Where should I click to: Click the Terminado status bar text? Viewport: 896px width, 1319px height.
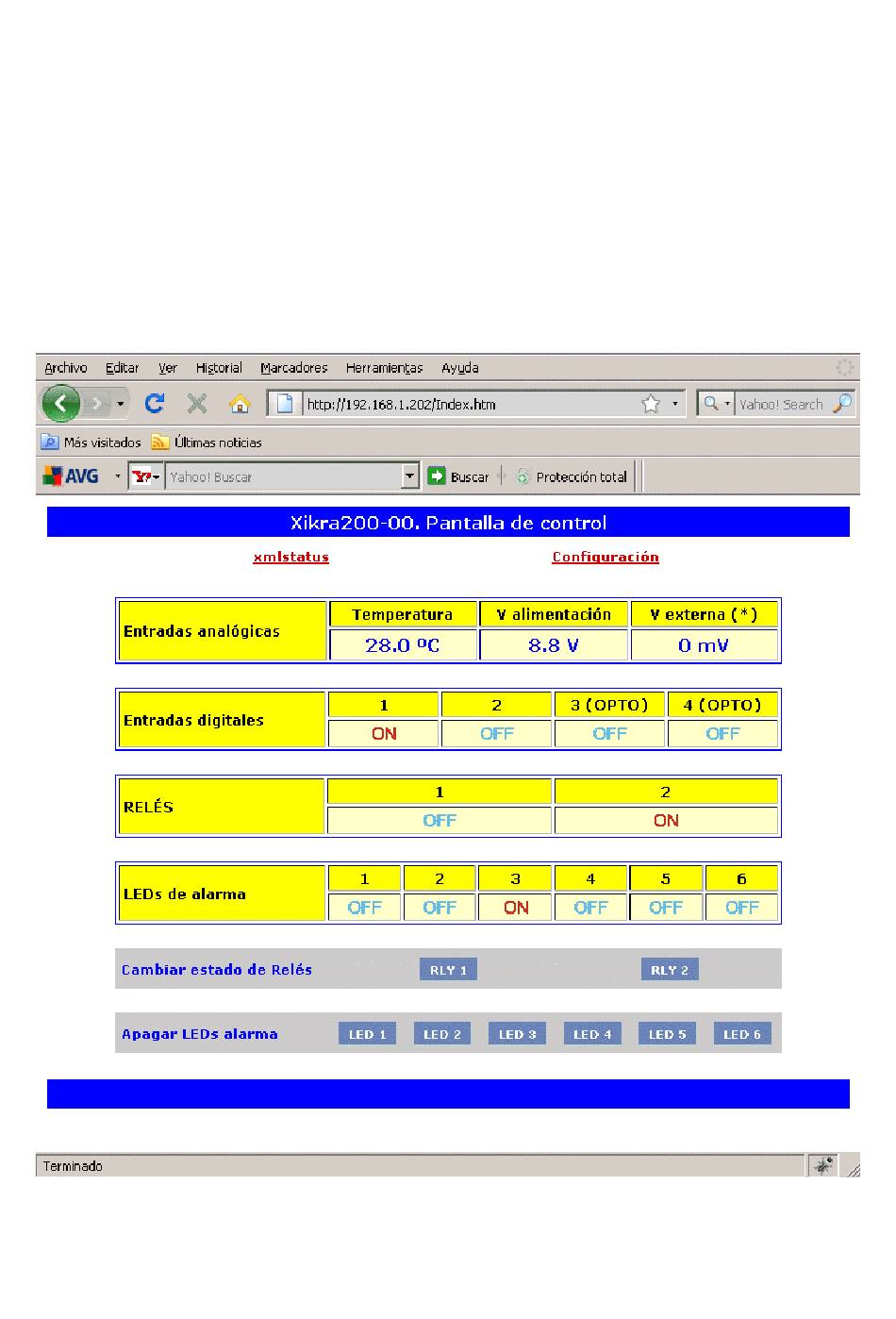tap(73, 1166)
